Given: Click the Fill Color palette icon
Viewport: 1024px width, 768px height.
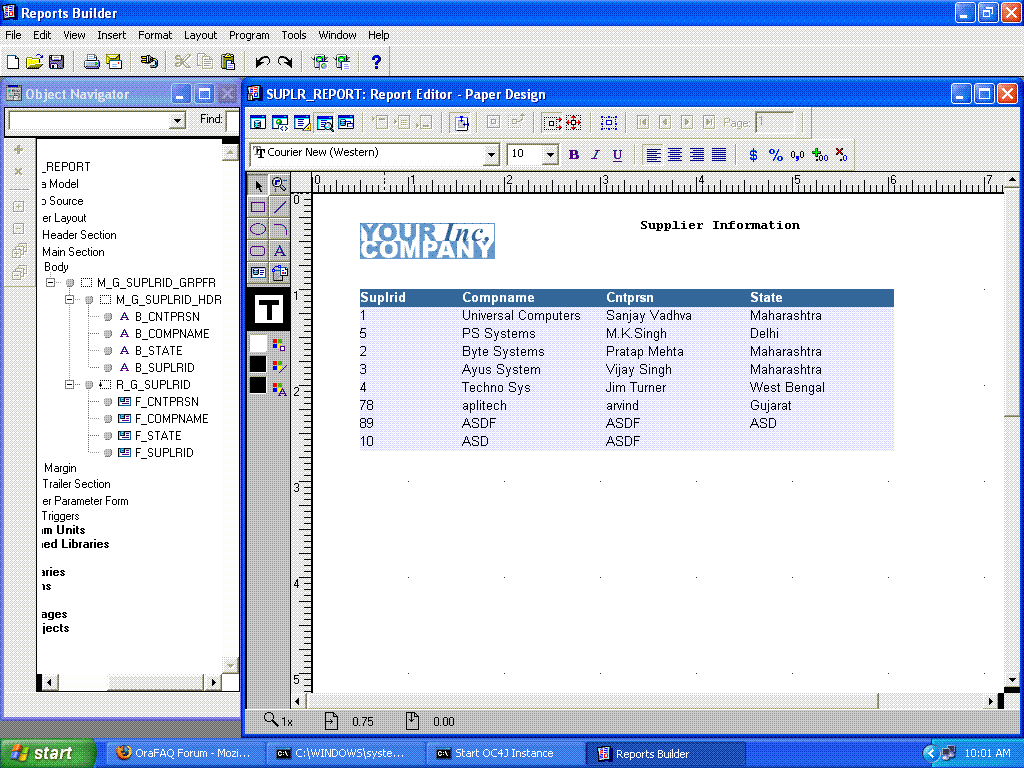Looking at the screenshot, I should point(279,344).
